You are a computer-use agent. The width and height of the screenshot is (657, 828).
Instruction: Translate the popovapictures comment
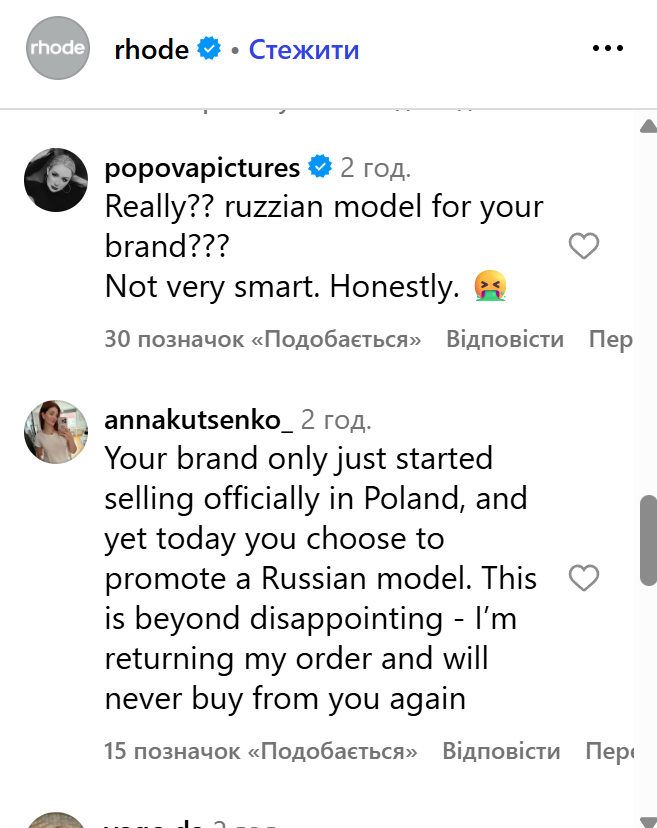(610, 340)
